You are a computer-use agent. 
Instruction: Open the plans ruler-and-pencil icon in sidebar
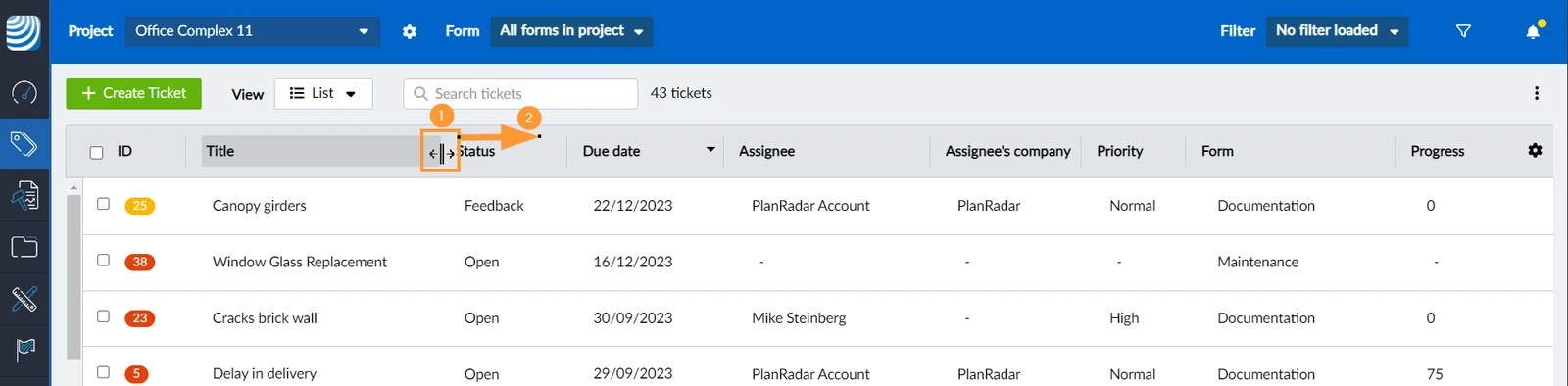(x=24, y=298)
